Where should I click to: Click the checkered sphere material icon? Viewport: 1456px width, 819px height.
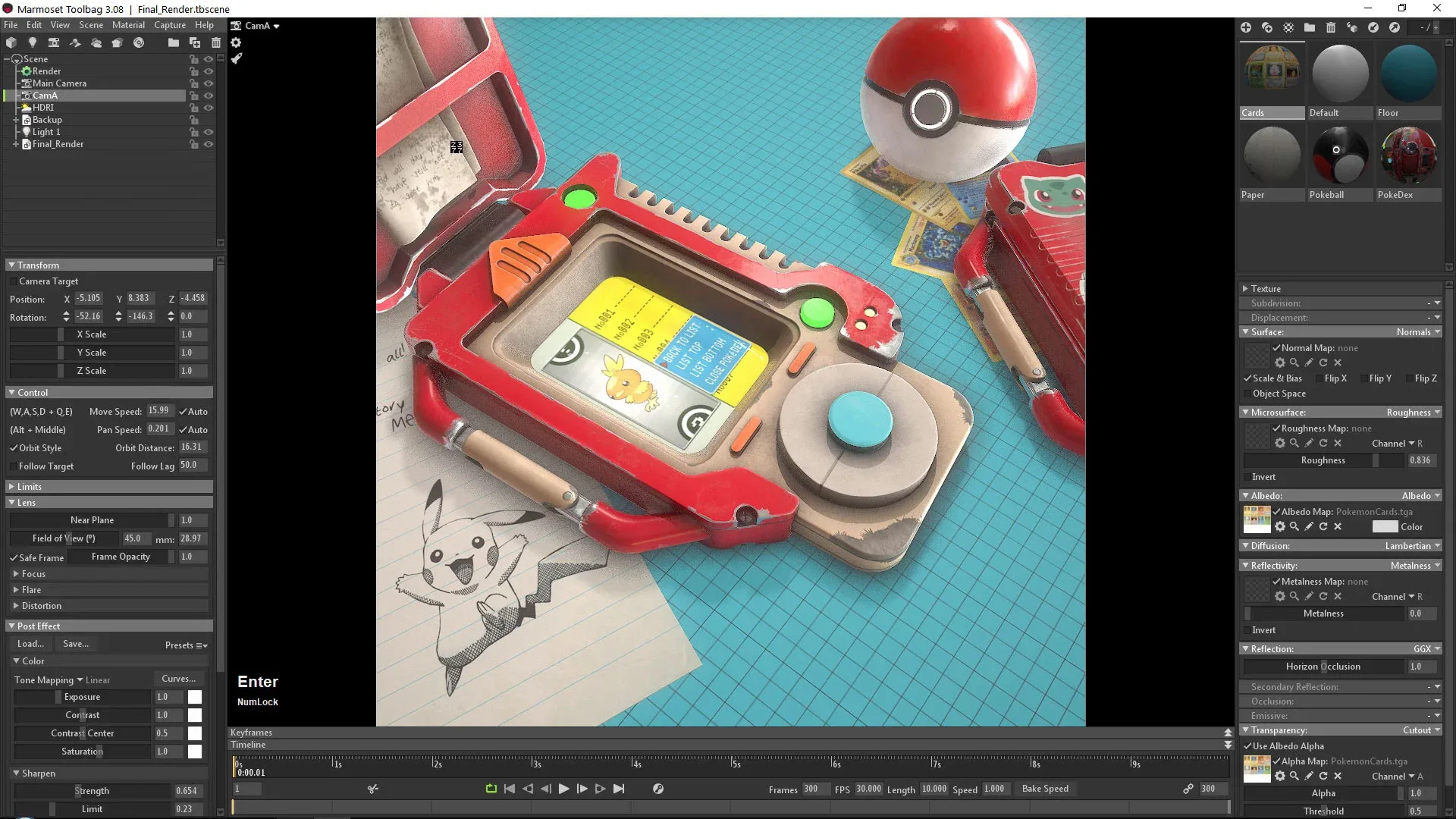pos(1288,27)
